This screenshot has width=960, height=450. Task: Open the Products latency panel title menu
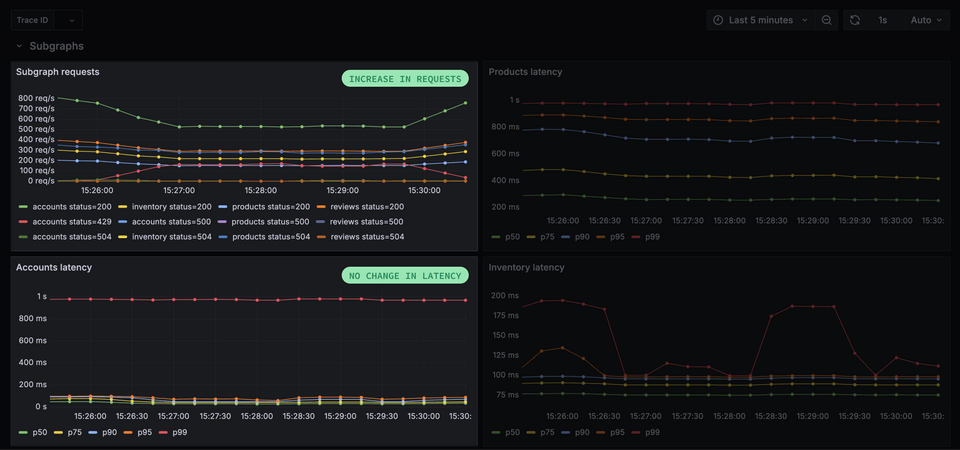click(525, 72)
